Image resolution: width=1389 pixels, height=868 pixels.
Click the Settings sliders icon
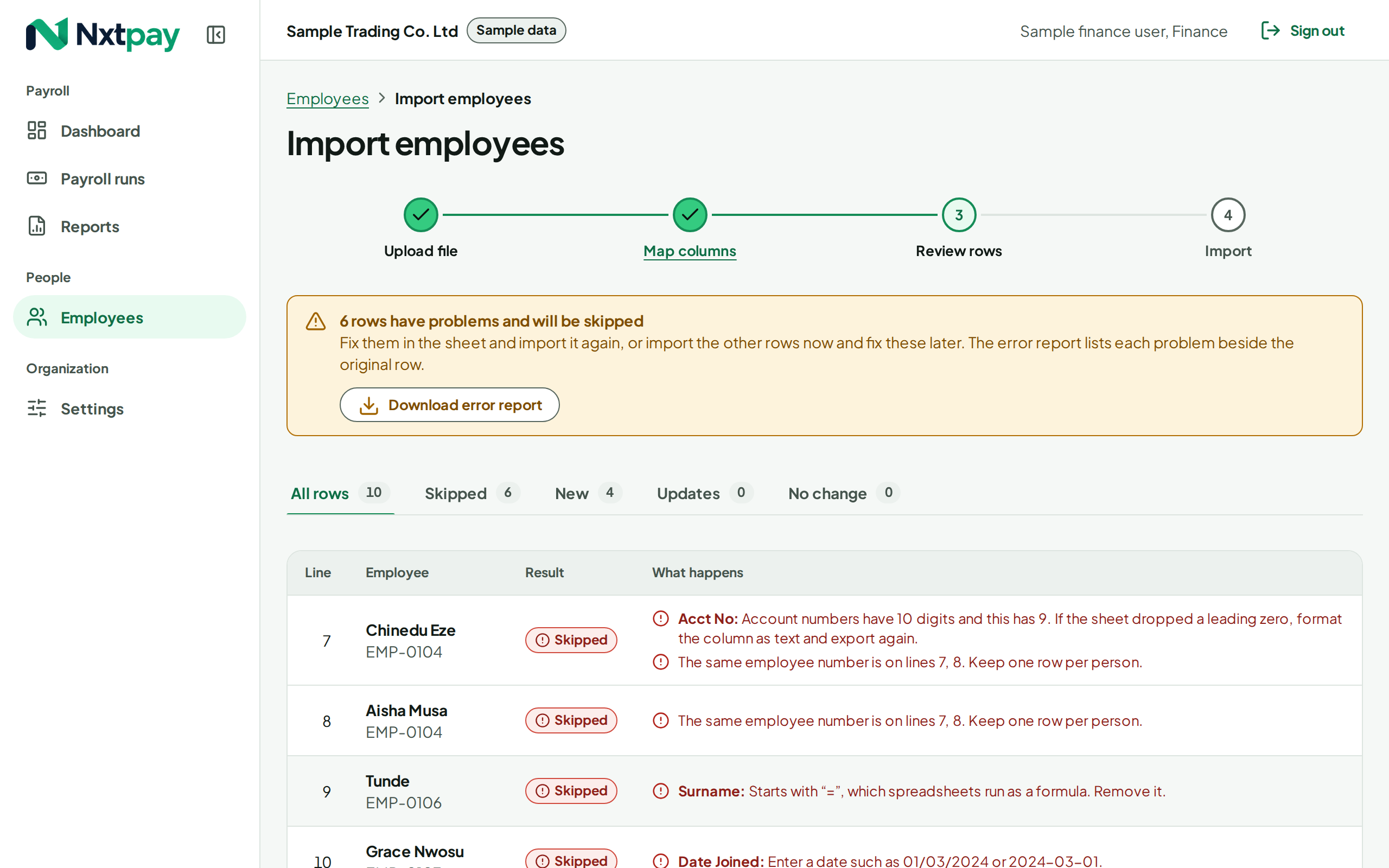tap(37, 408)
